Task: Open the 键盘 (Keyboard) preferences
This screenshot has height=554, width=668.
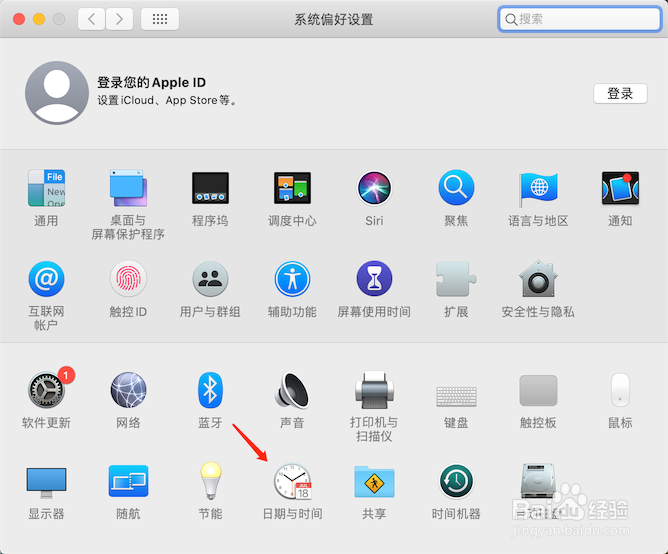Action: (456, 396)
